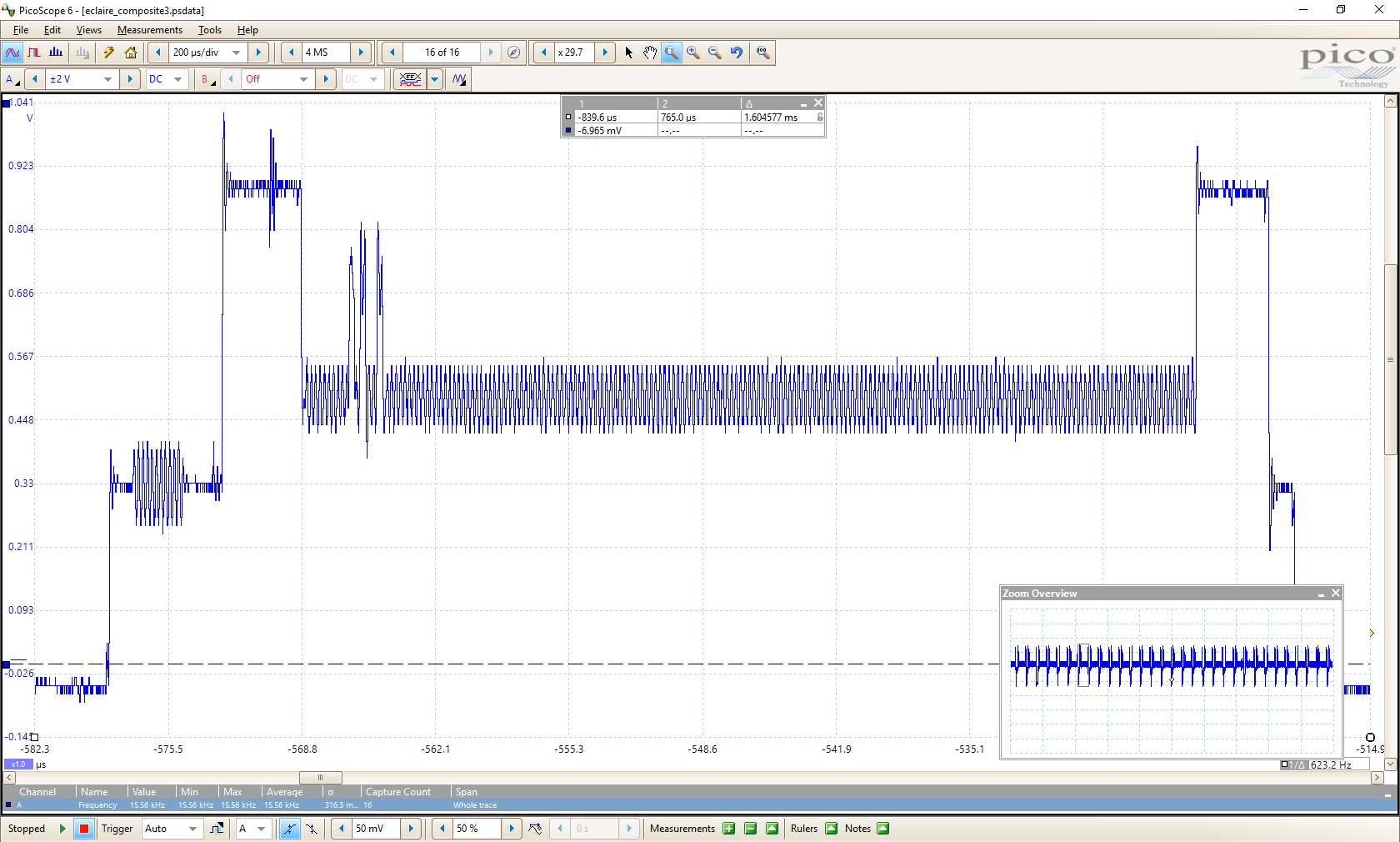Open advanced trigger settings icon
Viewport: 1400px width, 842px height.
217,829
